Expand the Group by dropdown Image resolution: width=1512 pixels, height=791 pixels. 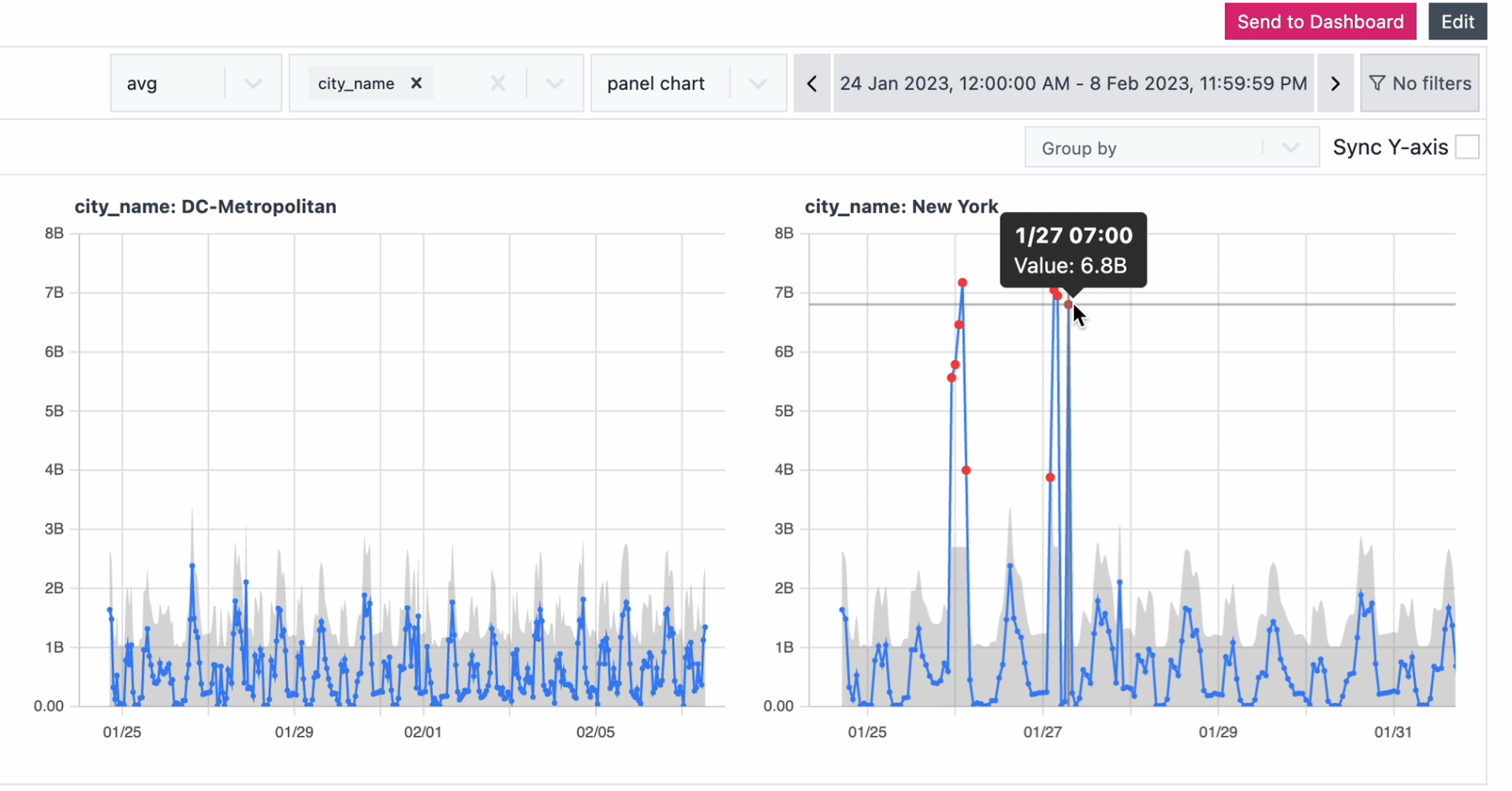[1290, 148]
